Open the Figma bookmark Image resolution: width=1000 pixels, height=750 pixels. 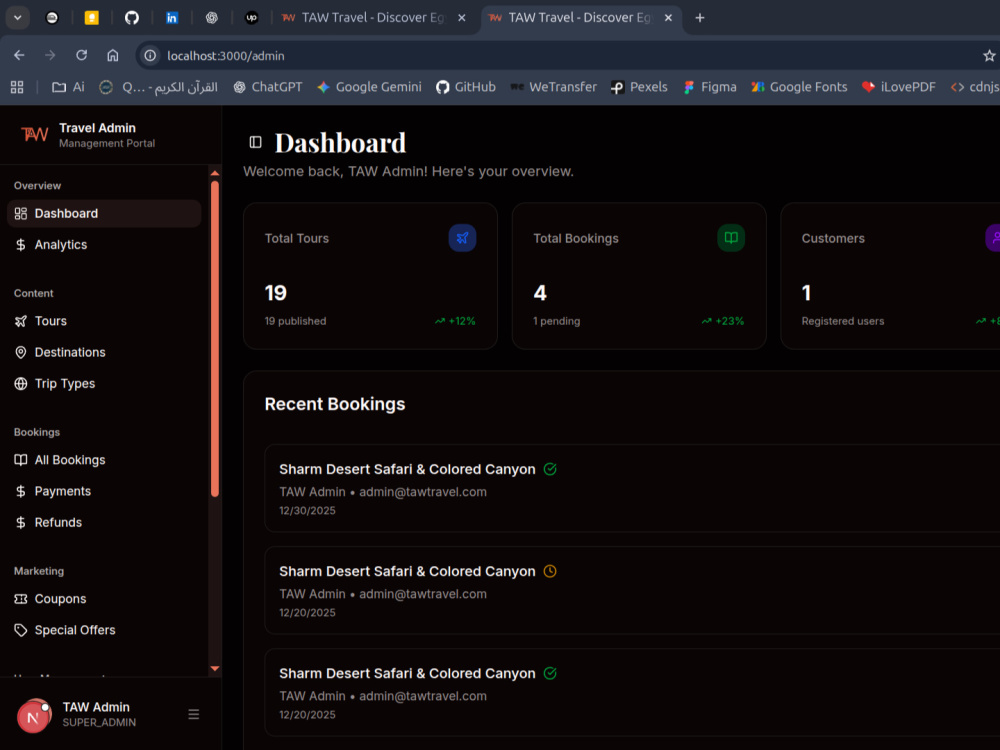[710, 87]
